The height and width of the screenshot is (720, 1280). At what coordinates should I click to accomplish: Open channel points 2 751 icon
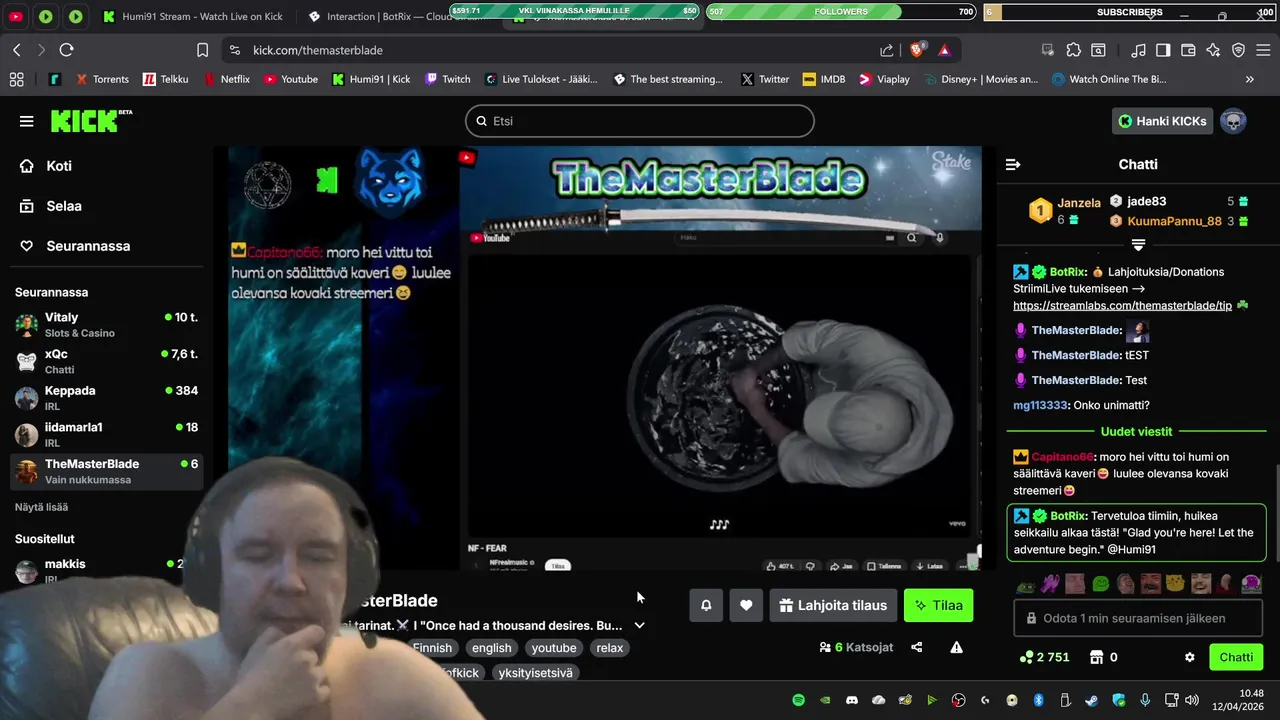coord(1044,657)
